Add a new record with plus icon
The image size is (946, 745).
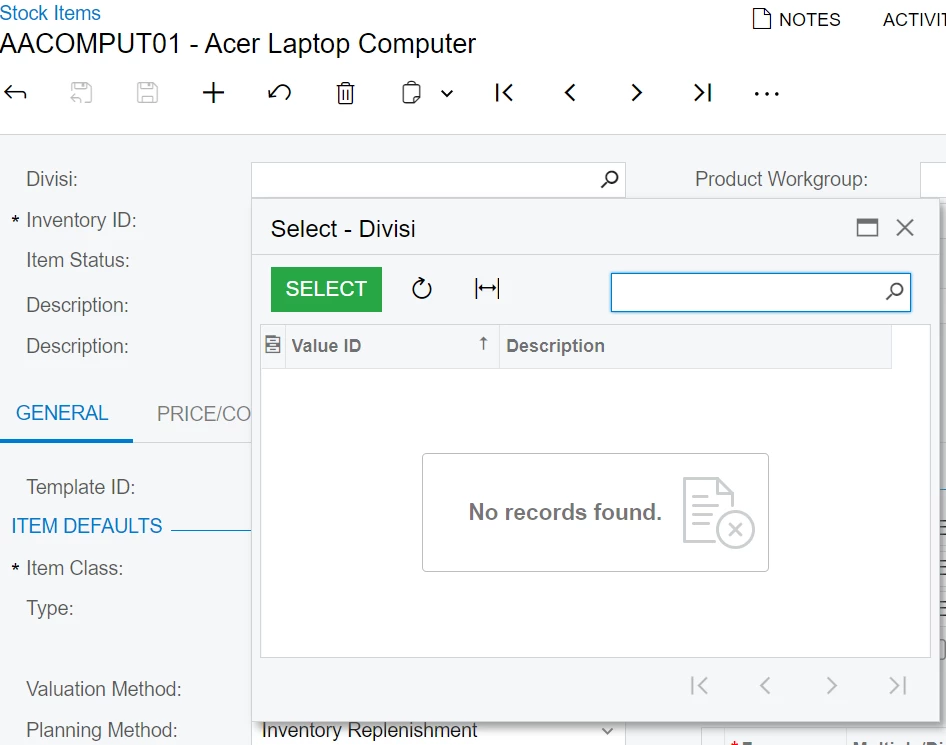click(x=213, y=93)
